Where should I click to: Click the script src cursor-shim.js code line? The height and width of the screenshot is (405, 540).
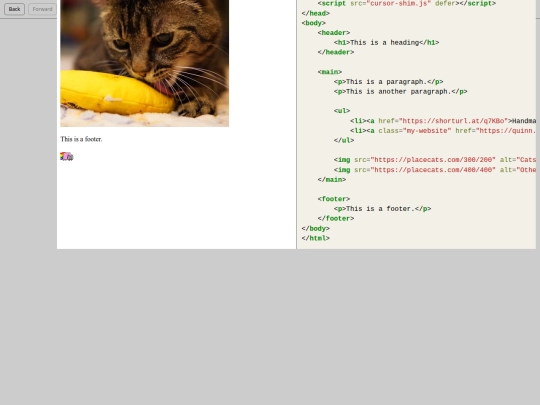[x=407, y=3]
